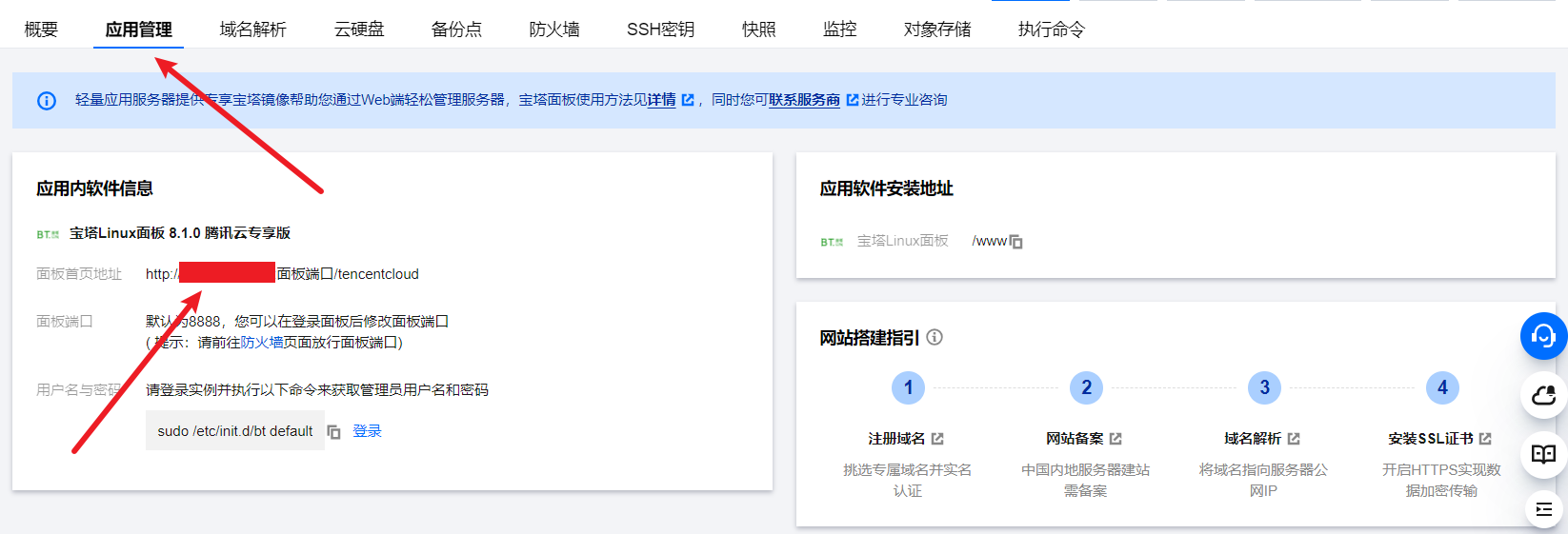Click the 应用内软件信息 heading

94,188
